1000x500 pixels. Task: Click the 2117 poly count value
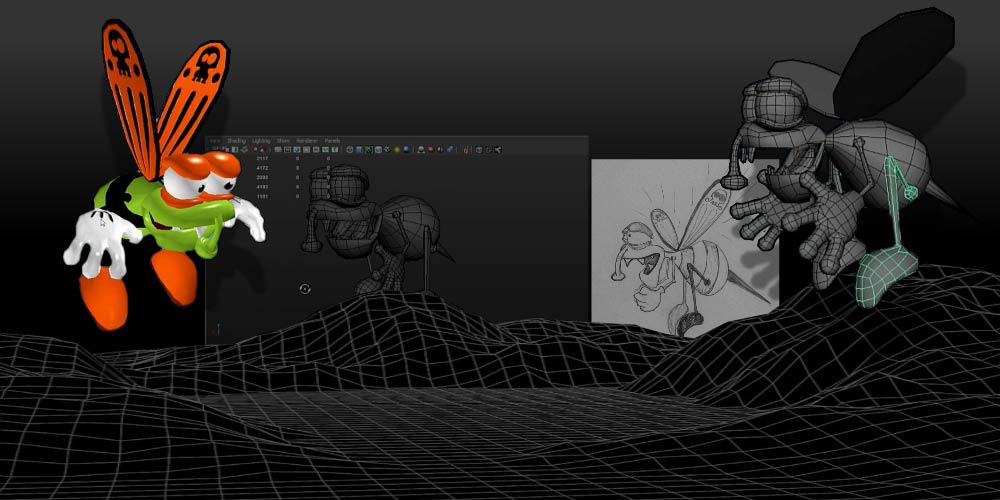pyautogui.click(x=263, y=159)
